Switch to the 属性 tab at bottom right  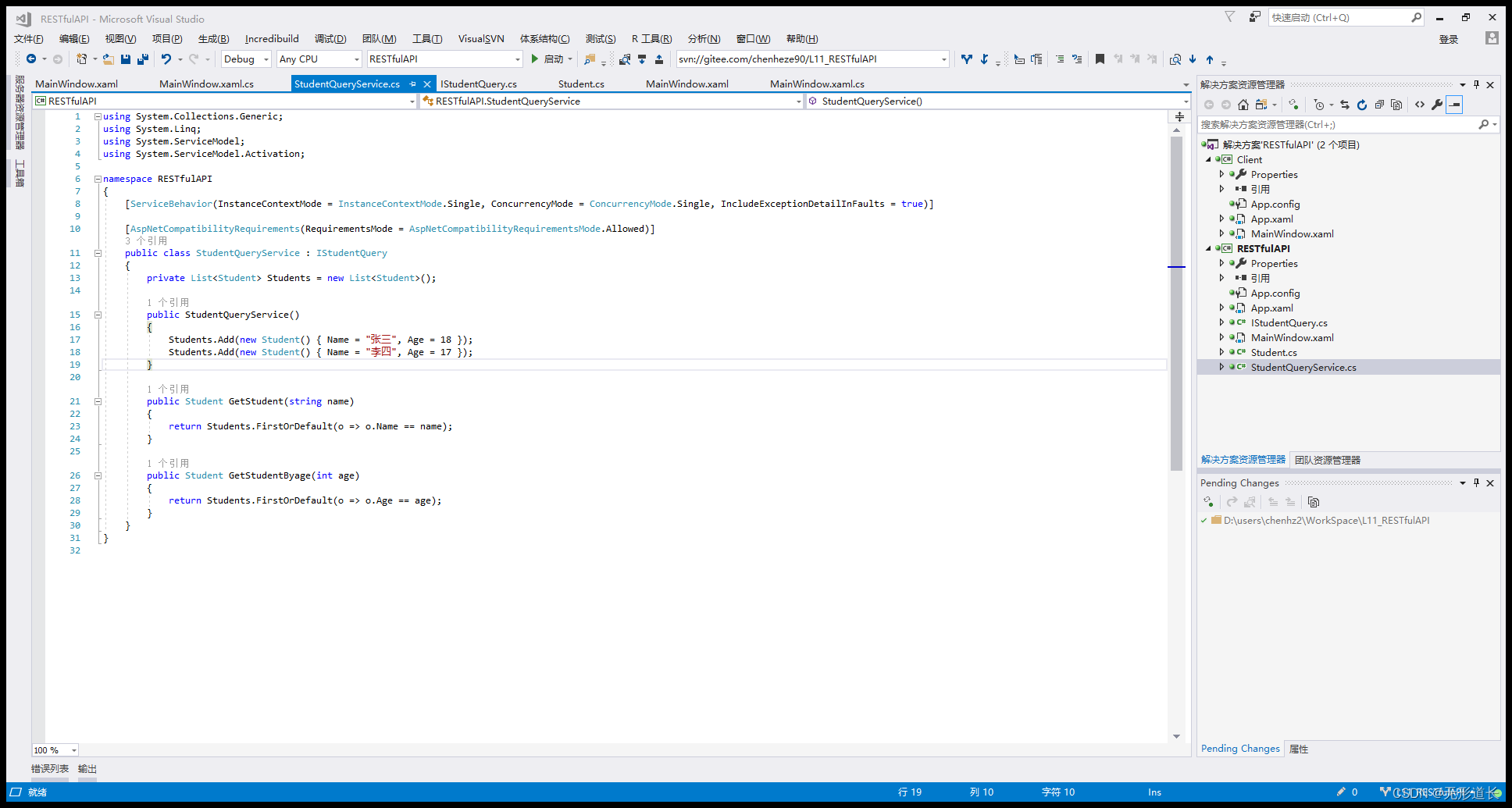[1299, 749]
